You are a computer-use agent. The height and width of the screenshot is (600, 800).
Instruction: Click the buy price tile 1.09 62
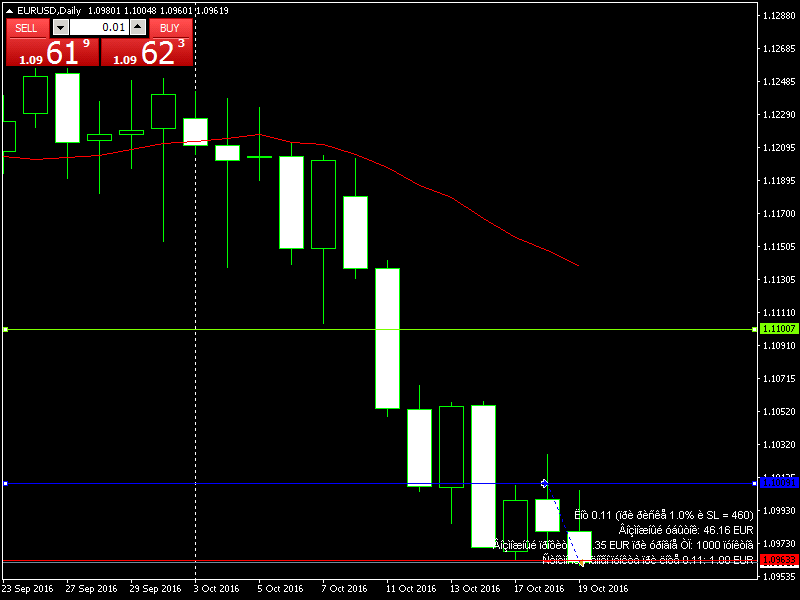click(x=147, y=53)
